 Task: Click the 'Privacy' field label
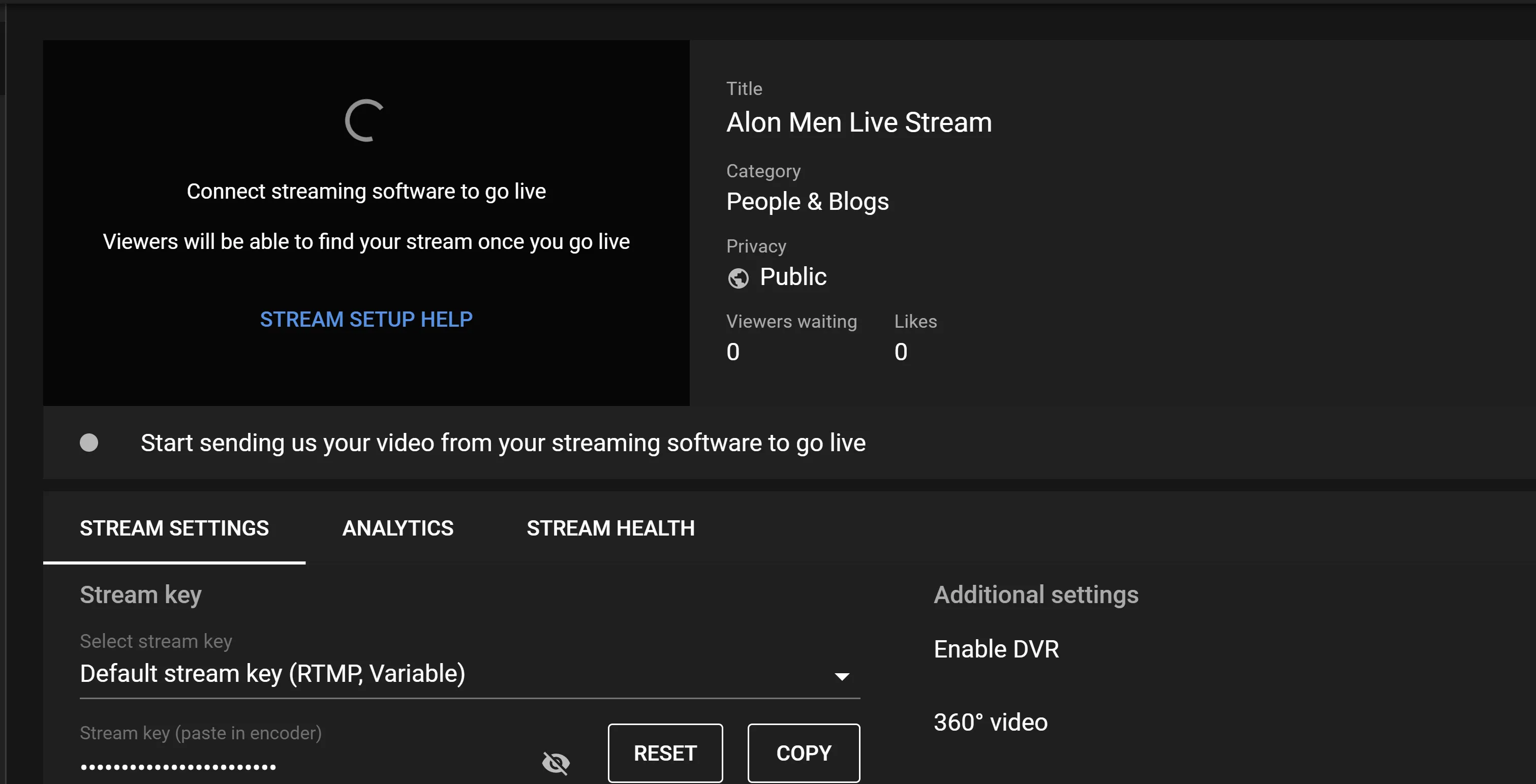(x=756, y=247)
